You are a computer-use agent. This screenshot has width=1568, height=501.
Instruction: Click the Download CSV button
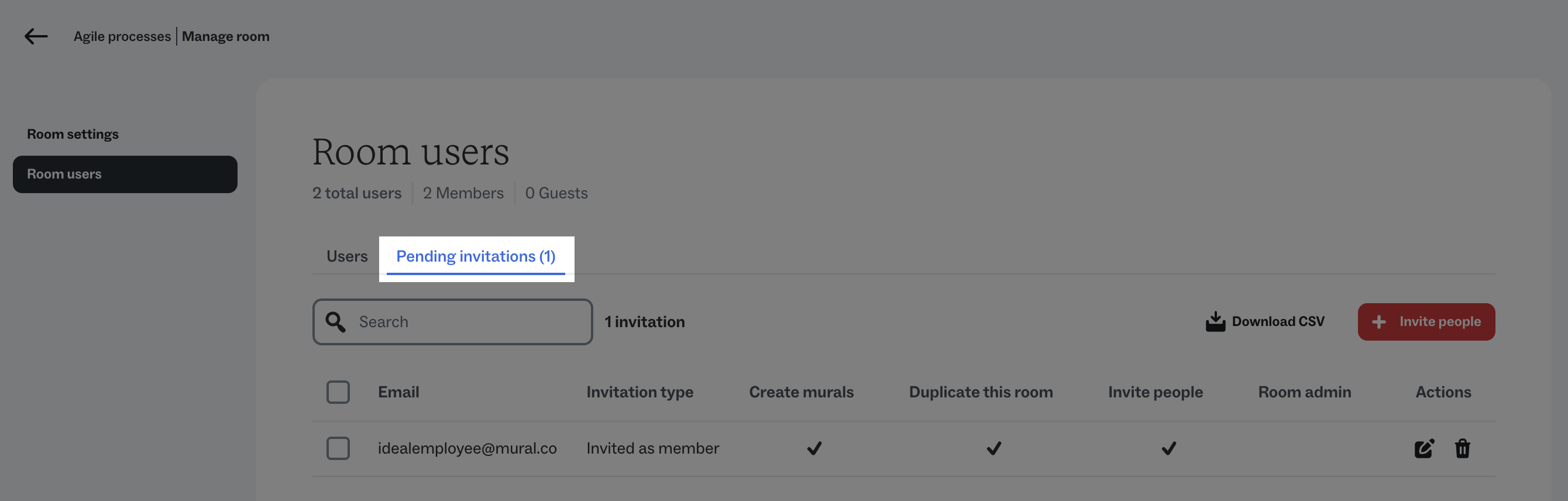(x=1265, y=321)
